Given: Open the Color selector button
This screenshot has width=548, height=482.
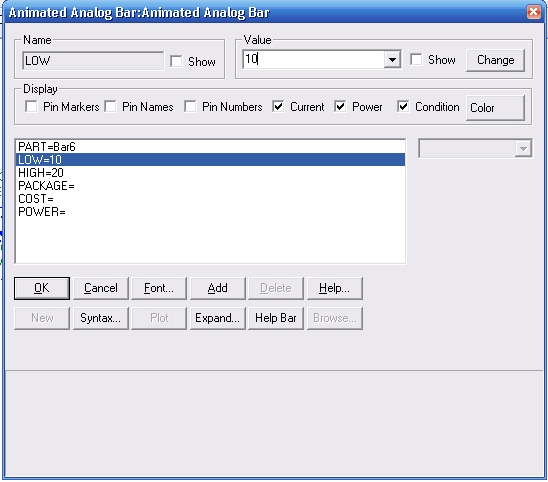Looking at the screenshot, I should pos(496,108).
